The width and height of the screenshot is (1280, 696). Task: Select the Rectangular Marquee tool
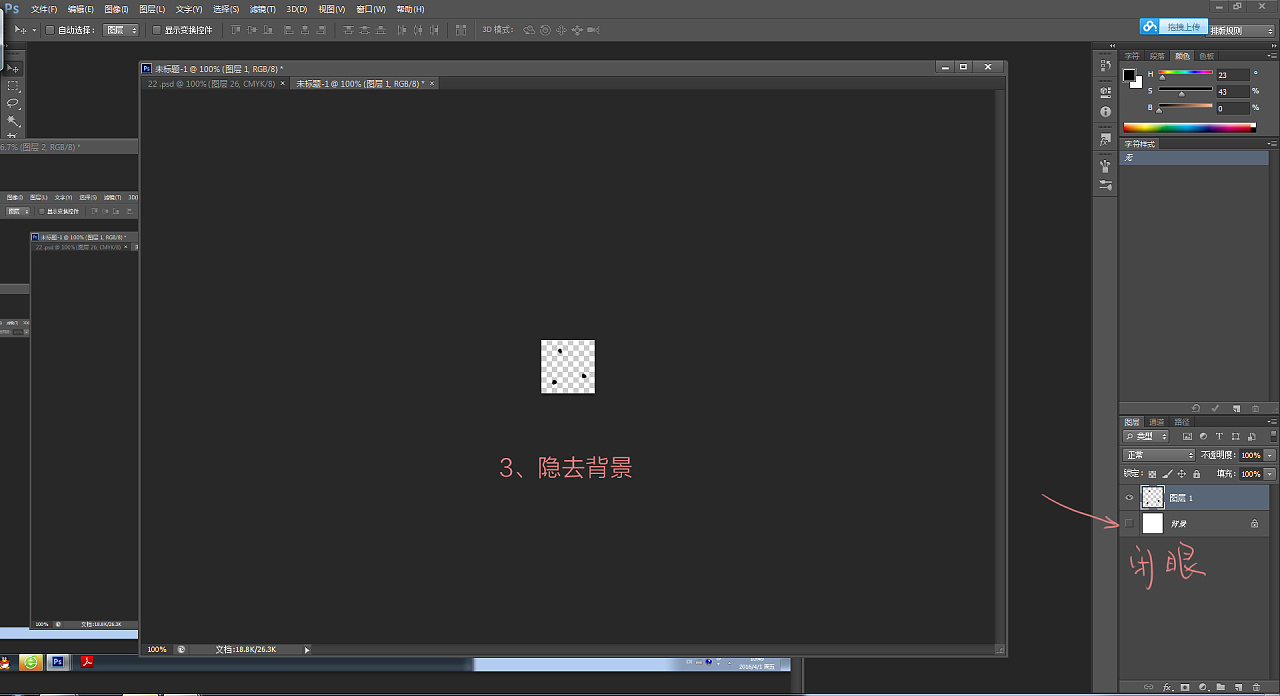coord(13,86)
